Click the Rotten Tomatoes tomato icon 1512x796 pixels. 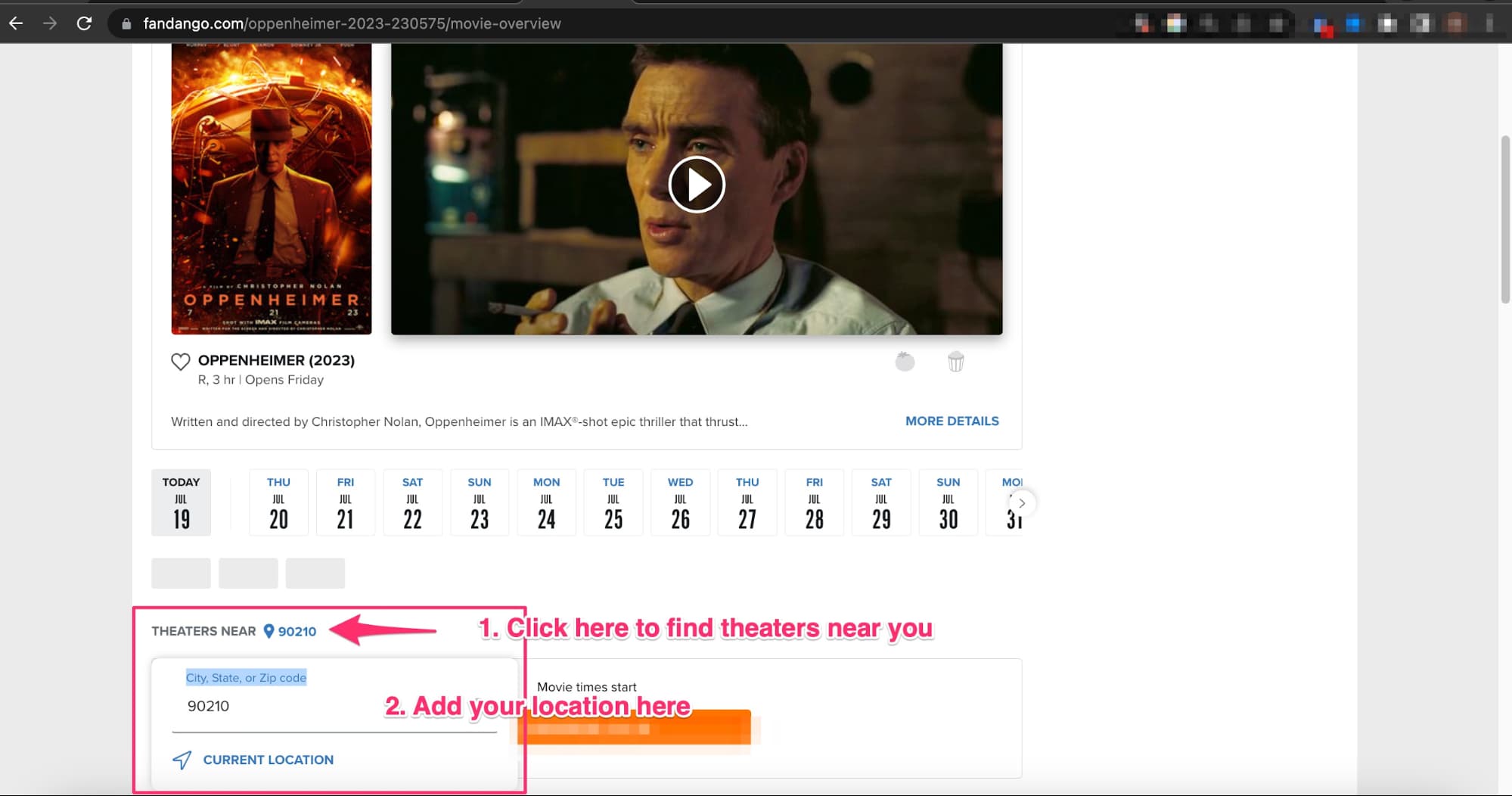coord(905,362)
